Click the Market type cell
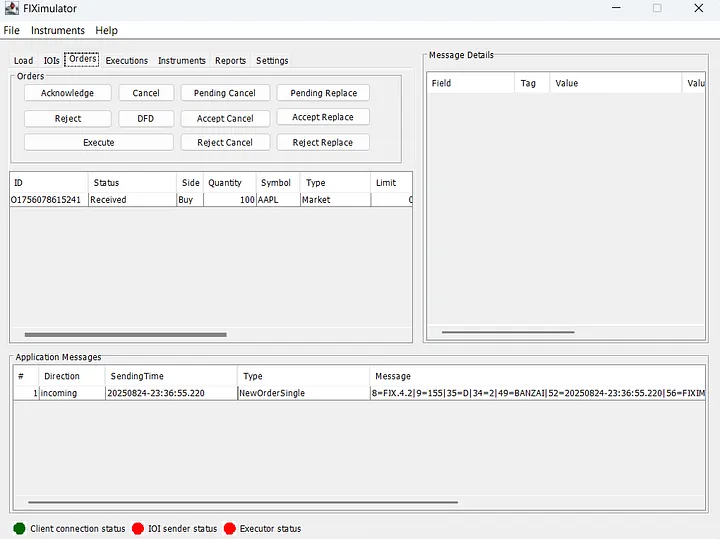Screen dimensions: 720x539 click(x=335, y=200)
